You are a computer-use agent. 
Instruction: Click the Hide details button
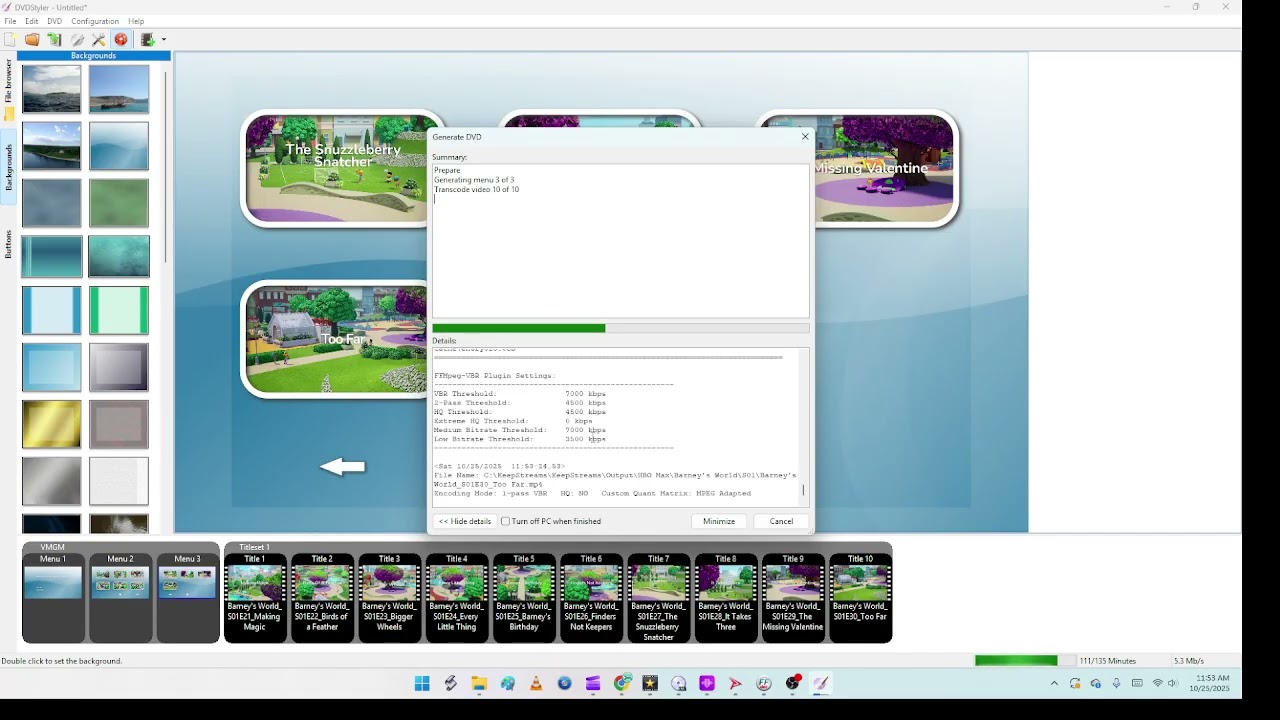[x=465, y=521]
